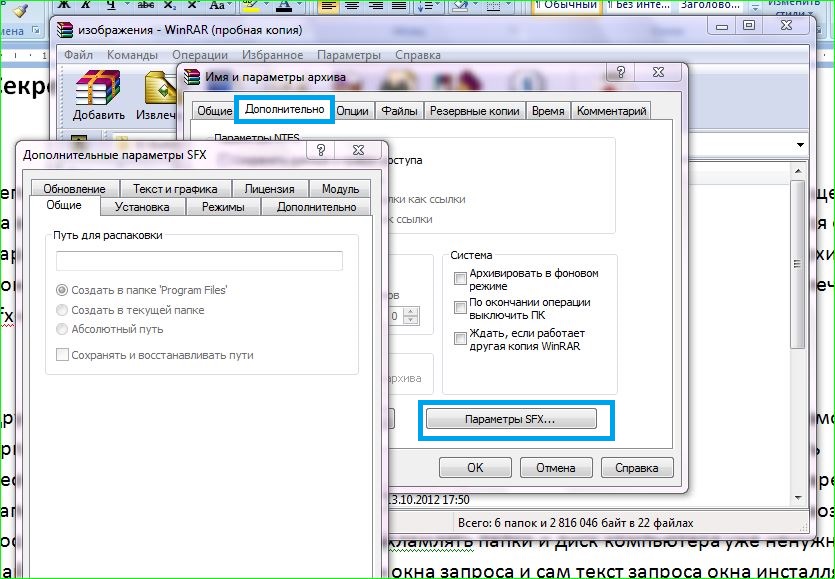The width and height of the screenshot is (835, 579).
Task: Open the Избранное menu in WinRAR
Action: click(273, 55)
